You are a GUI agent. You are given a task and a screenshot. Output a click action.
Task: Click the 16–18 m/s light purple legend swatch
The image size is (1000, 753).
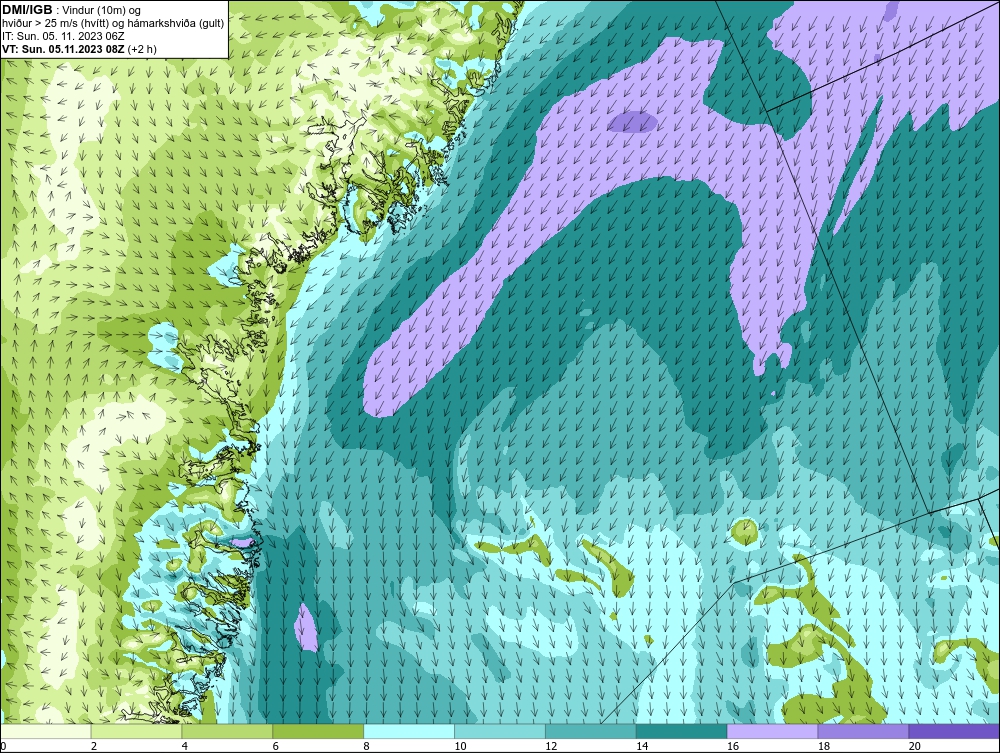(x=772, y=731)
